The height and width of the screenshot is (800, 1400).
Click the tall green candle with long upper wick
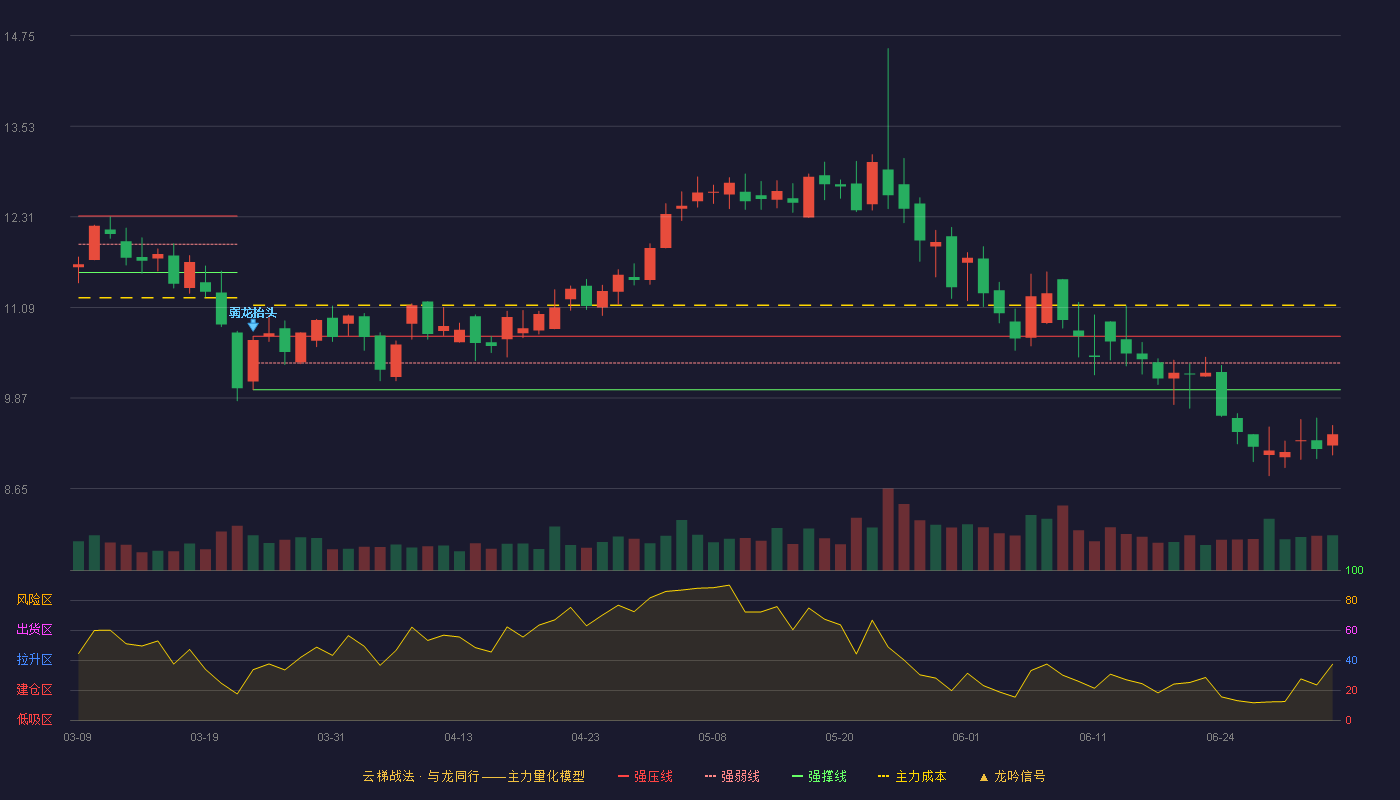[x=888, y=182]
